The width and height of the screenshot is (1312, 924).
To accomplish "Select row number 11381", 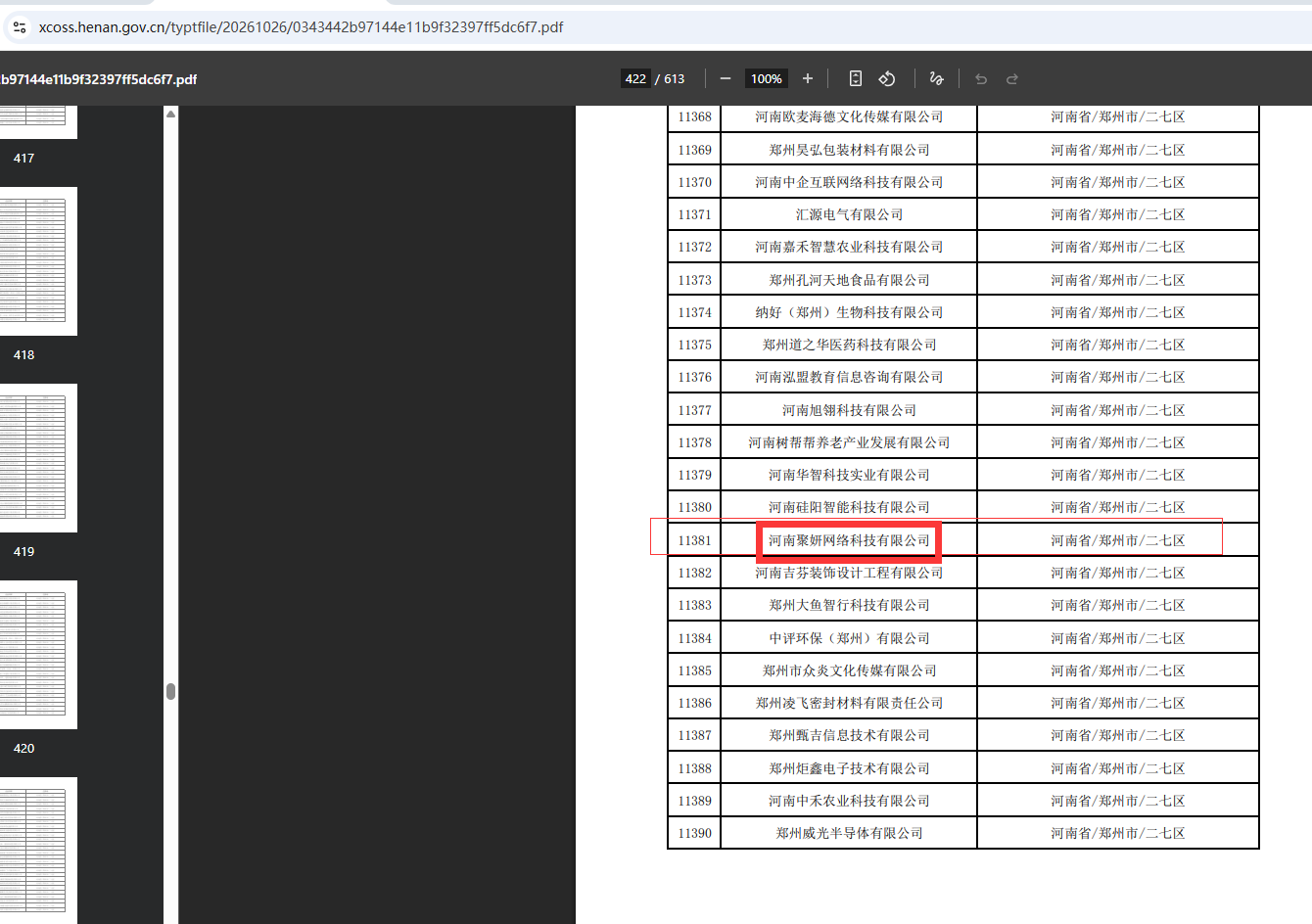I will tap(695, 540).
